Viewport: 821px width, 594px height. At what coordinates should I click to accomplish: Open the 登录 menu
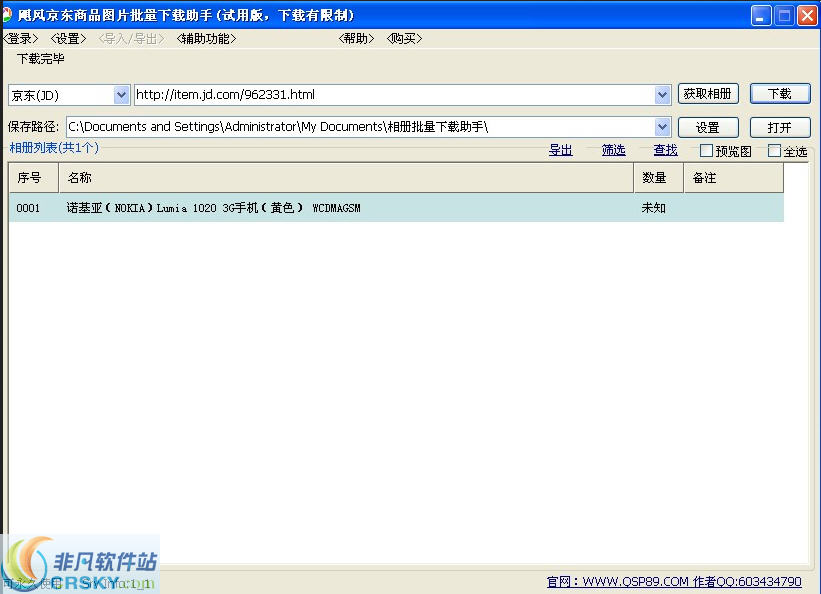pos(21,39)
